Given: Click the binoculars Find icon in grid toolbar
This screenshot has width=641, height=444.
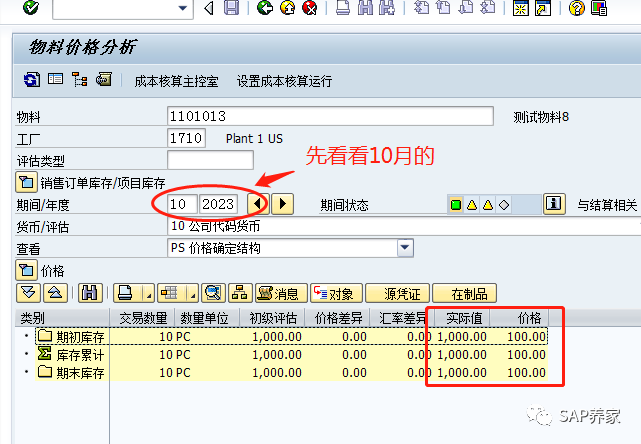Looking at the screenshot, I should click(x=90, y=293).
